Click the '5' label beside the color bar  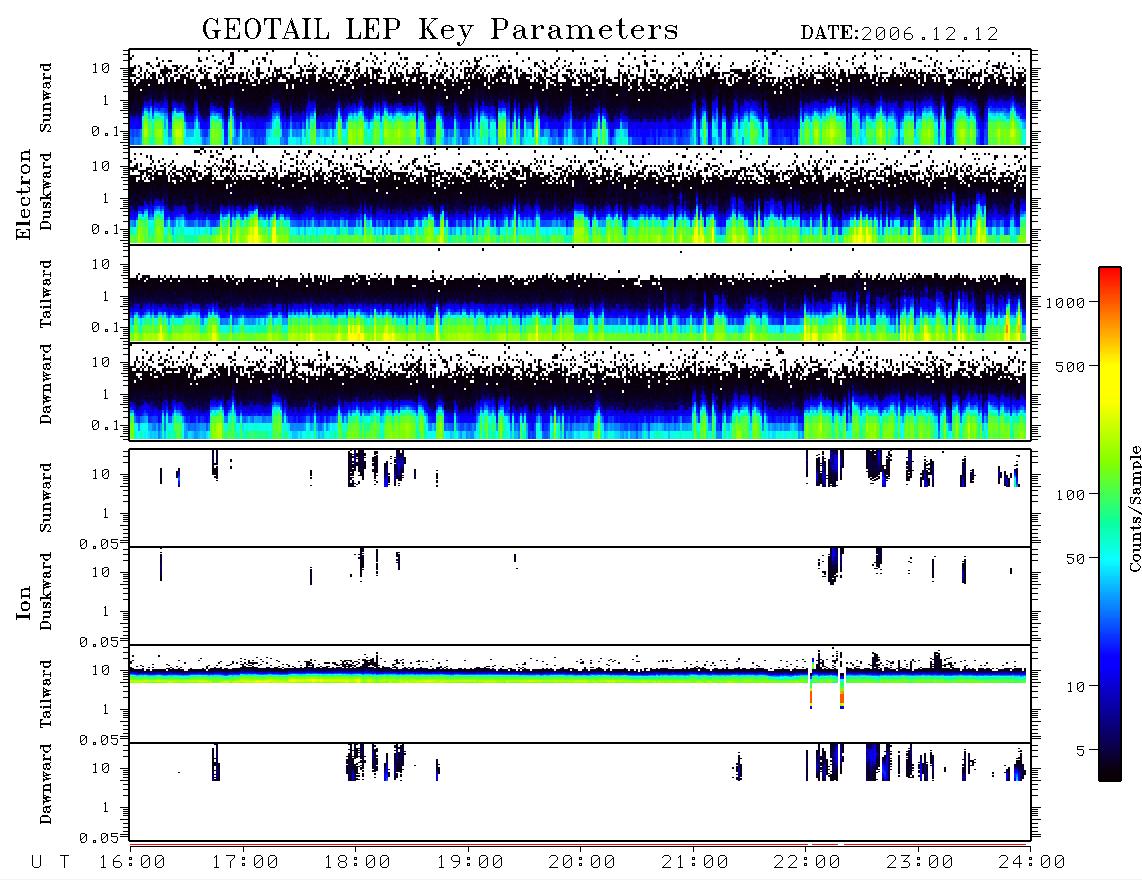1081,751
